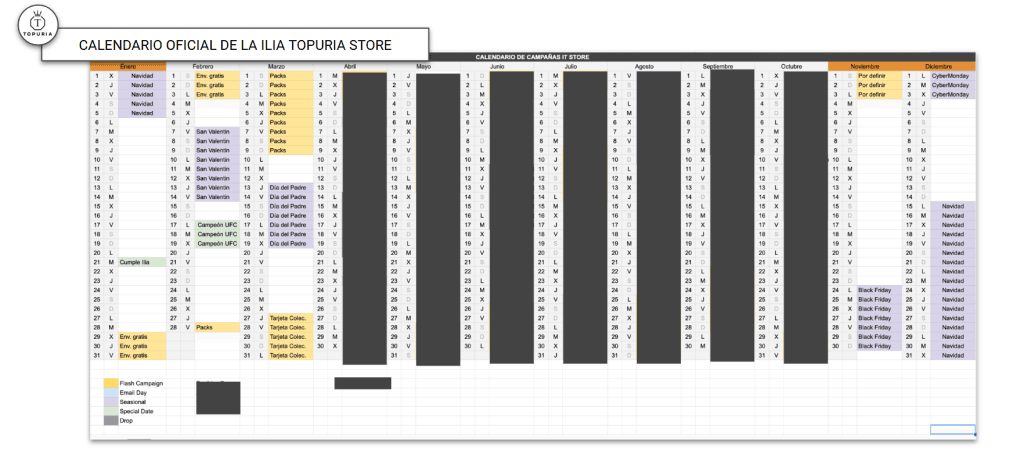
Task: Click the first CyberMonday cell in December
Action: pos(951,75)
